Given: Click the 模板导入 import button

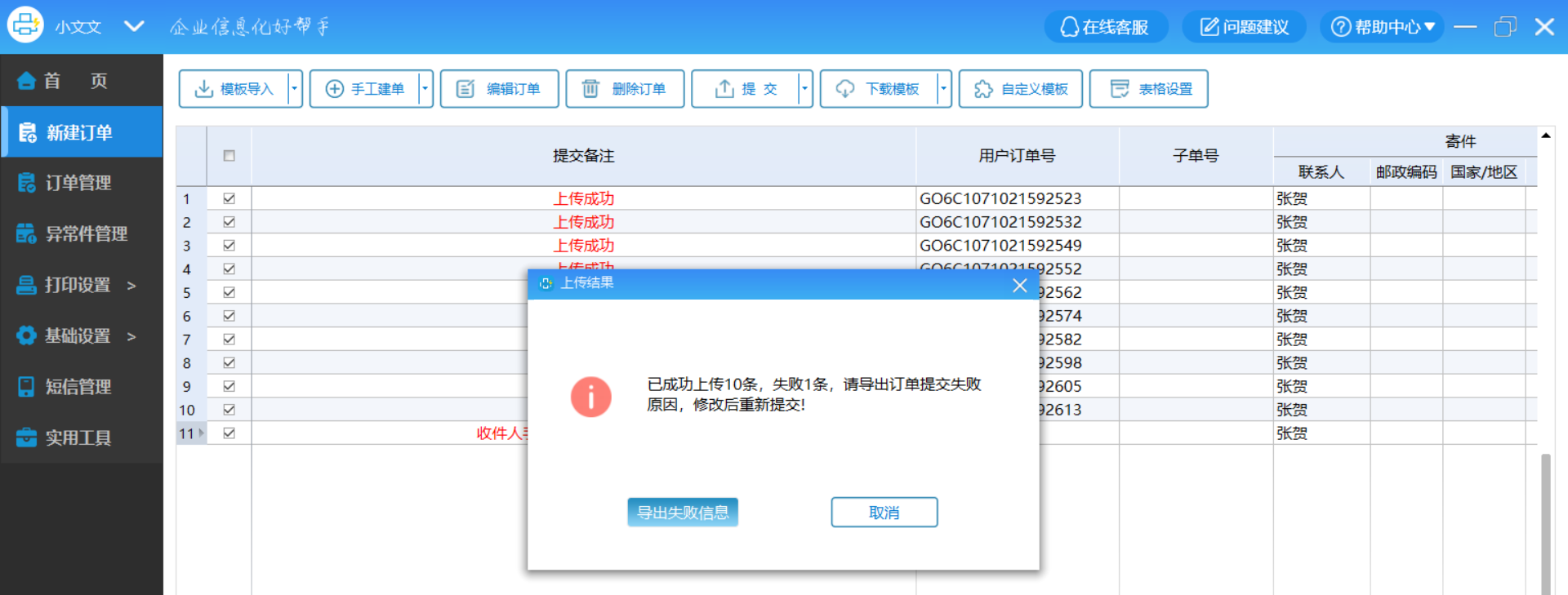Looking at the screenshot, I should [x=234, y=89].
